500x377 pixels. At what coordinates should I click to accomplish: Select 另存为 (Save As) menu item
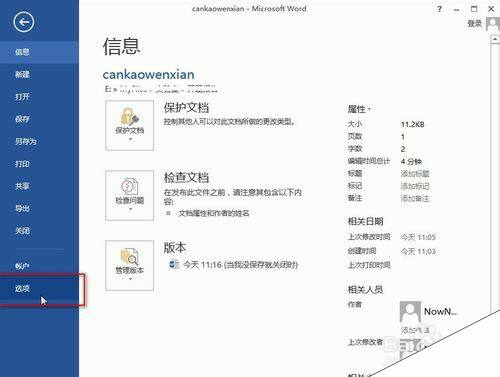coord(39,141)
